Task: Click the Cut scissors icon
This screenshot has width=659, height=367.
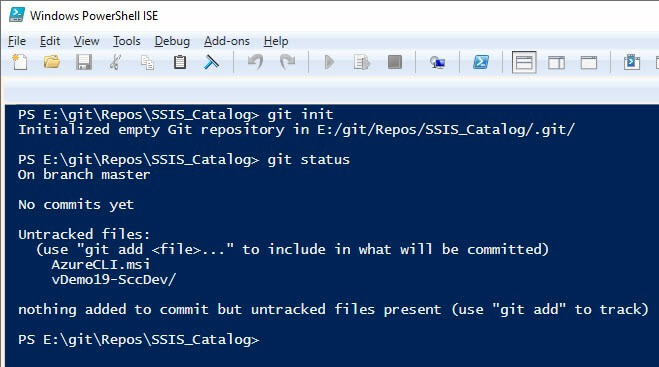Action: pos(116,62)
